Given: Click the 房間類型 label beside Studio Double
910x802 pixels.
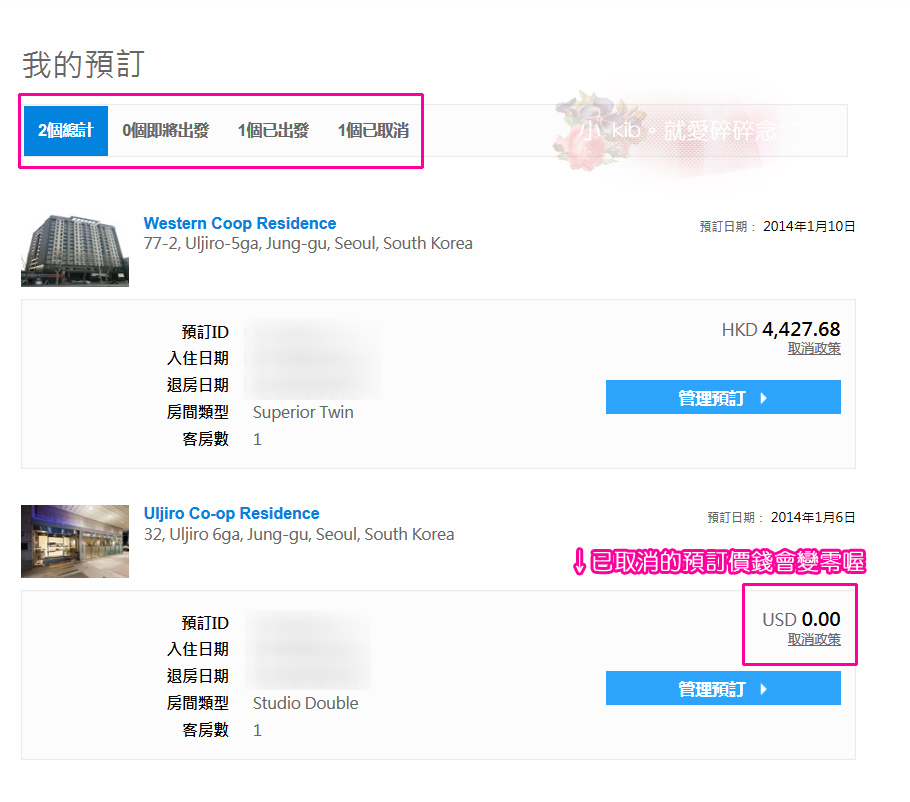Looking at the screenshot, I should (198, 703).
